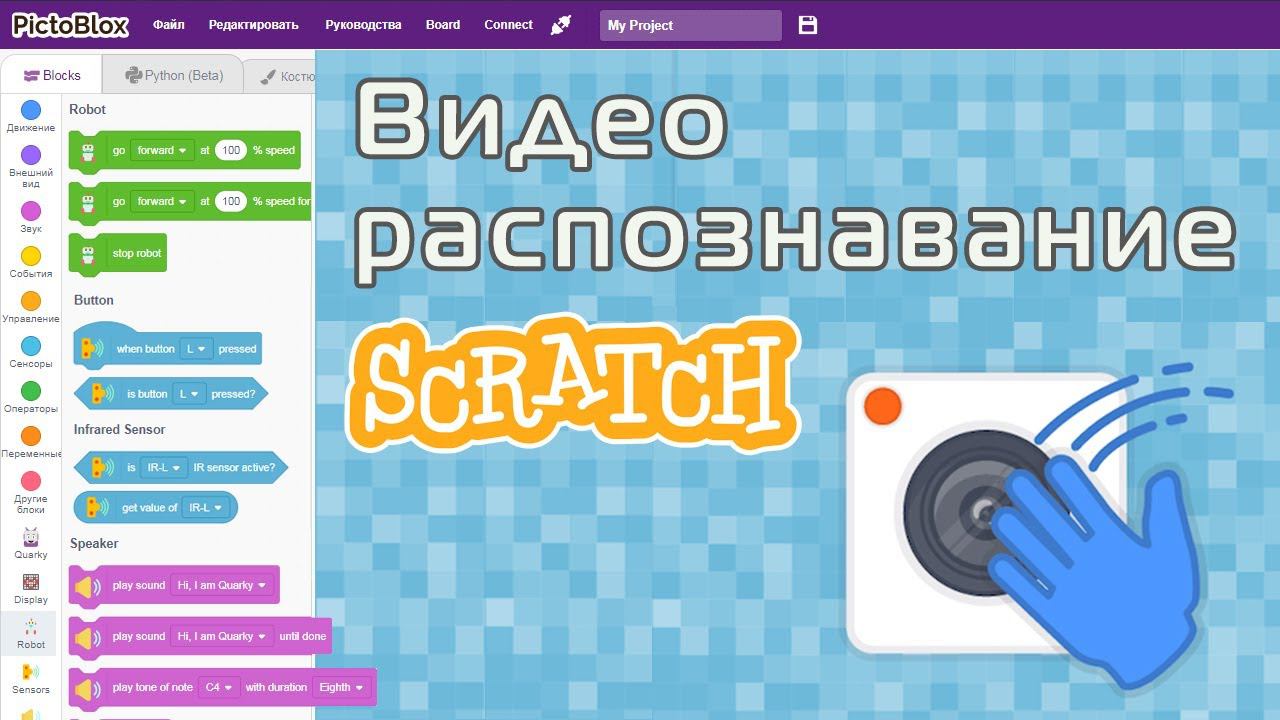Select the Сенсоры block category

(x=31, y=352)
